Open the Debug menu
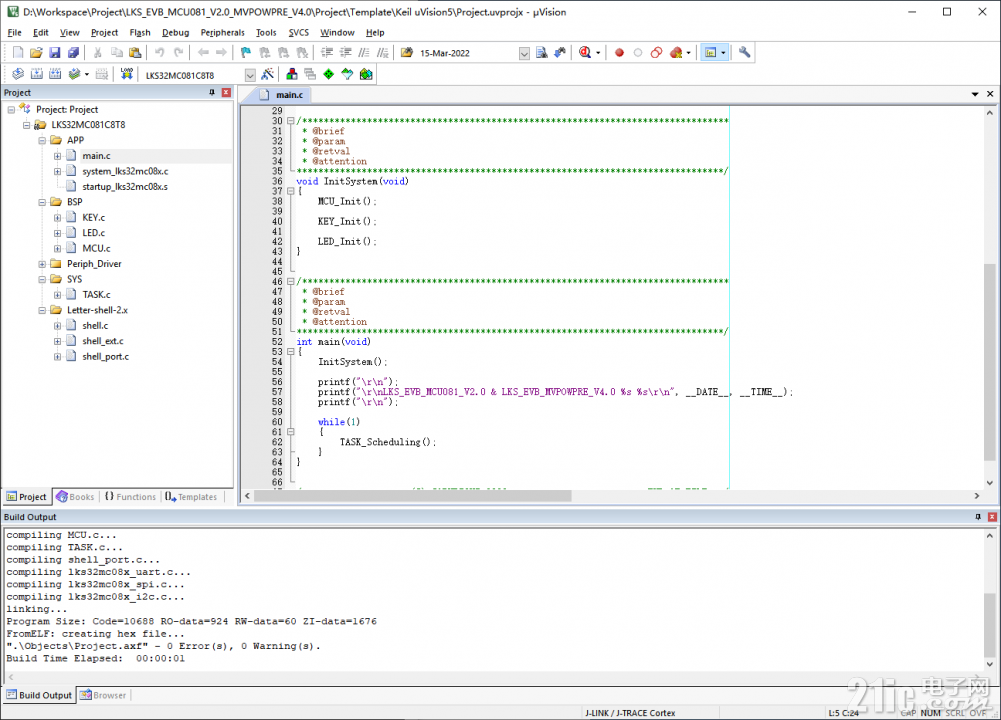 click(x=176, y=33)
